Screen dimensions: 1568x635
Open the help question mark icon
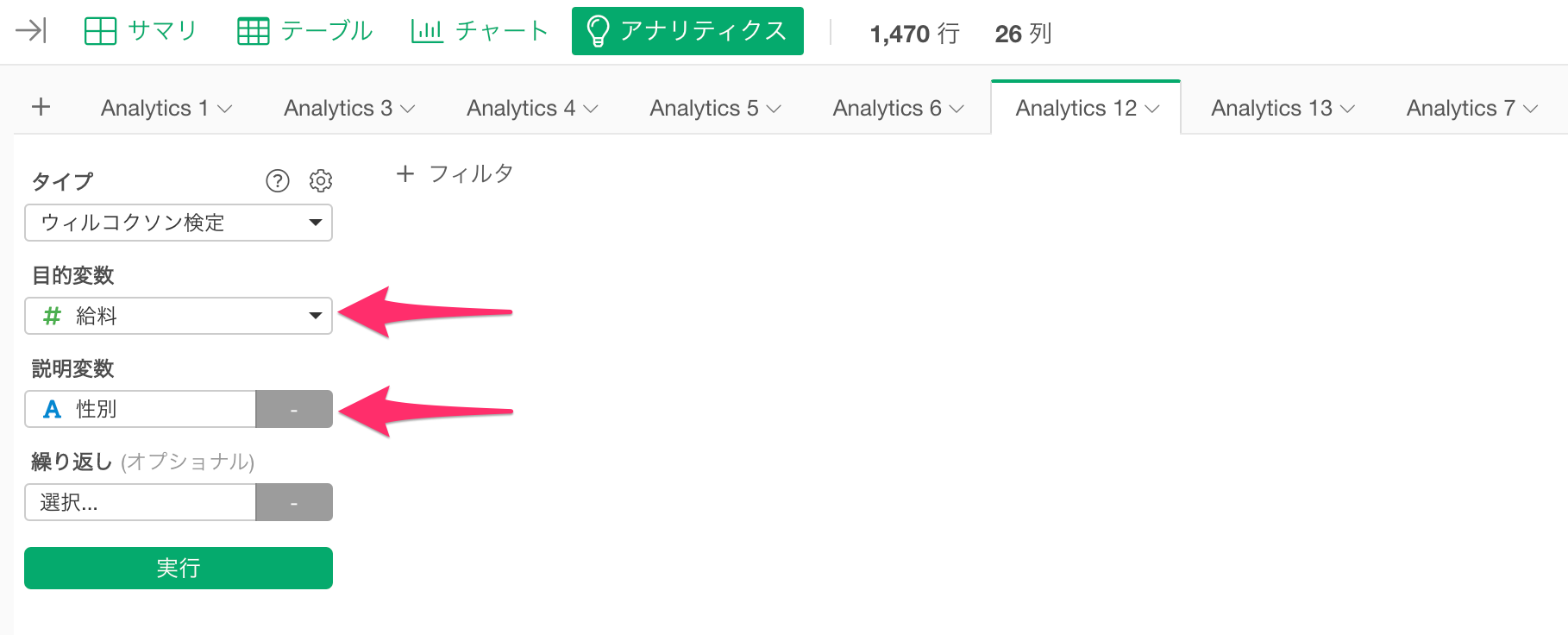coord(277,180)
